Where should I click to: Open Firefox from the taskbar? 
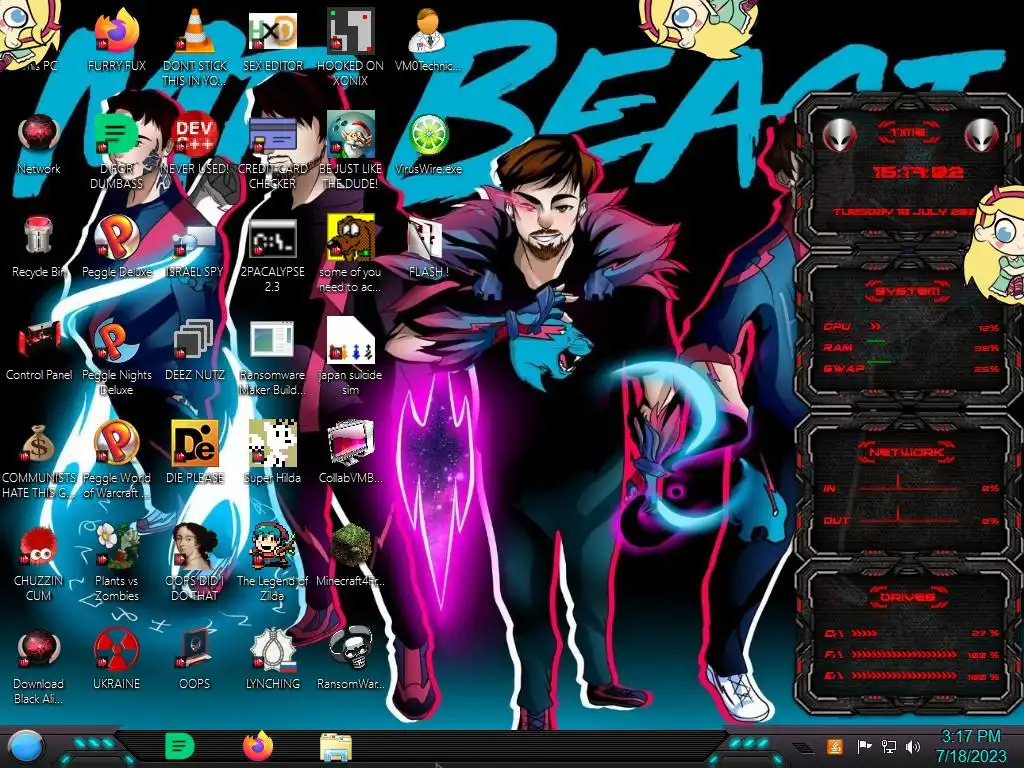tap(258, 746)
